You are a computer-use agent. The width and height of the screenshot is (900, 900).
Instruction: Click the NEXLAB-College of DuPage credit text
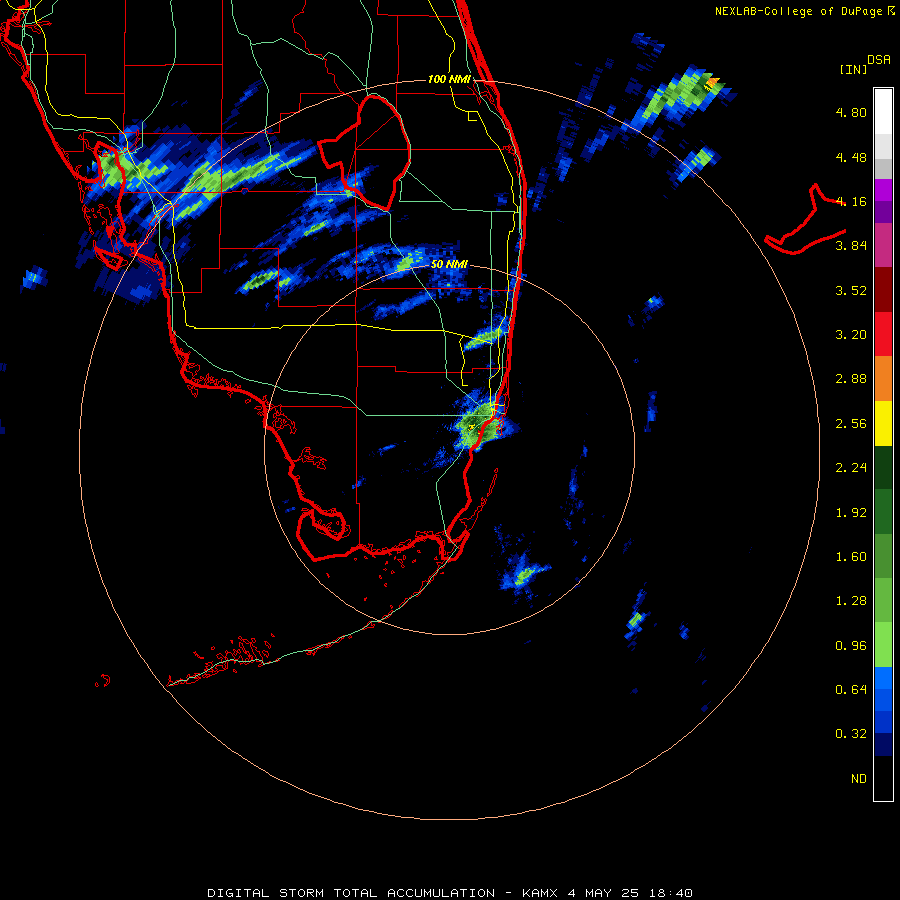[x=804, y=11]
